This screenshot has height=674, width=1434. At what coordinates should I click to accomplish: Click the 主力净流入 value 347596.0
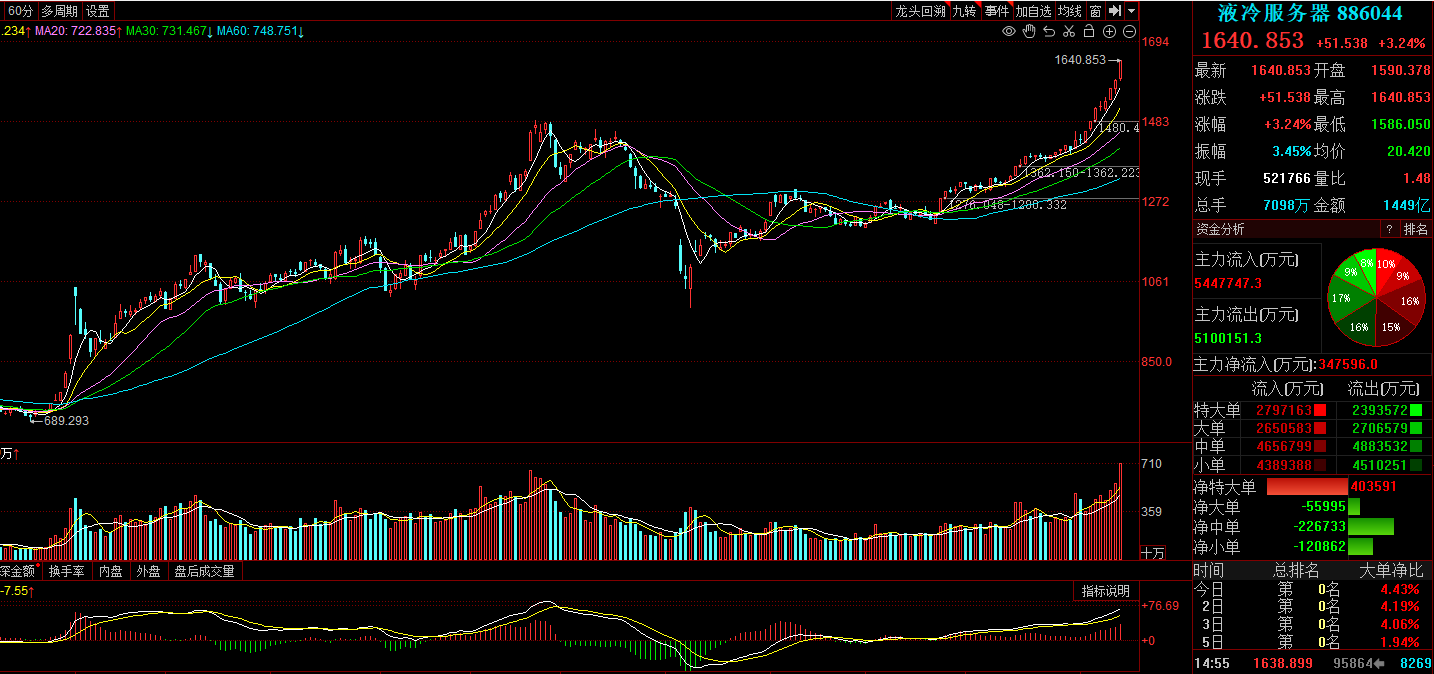coord(1348,364)
